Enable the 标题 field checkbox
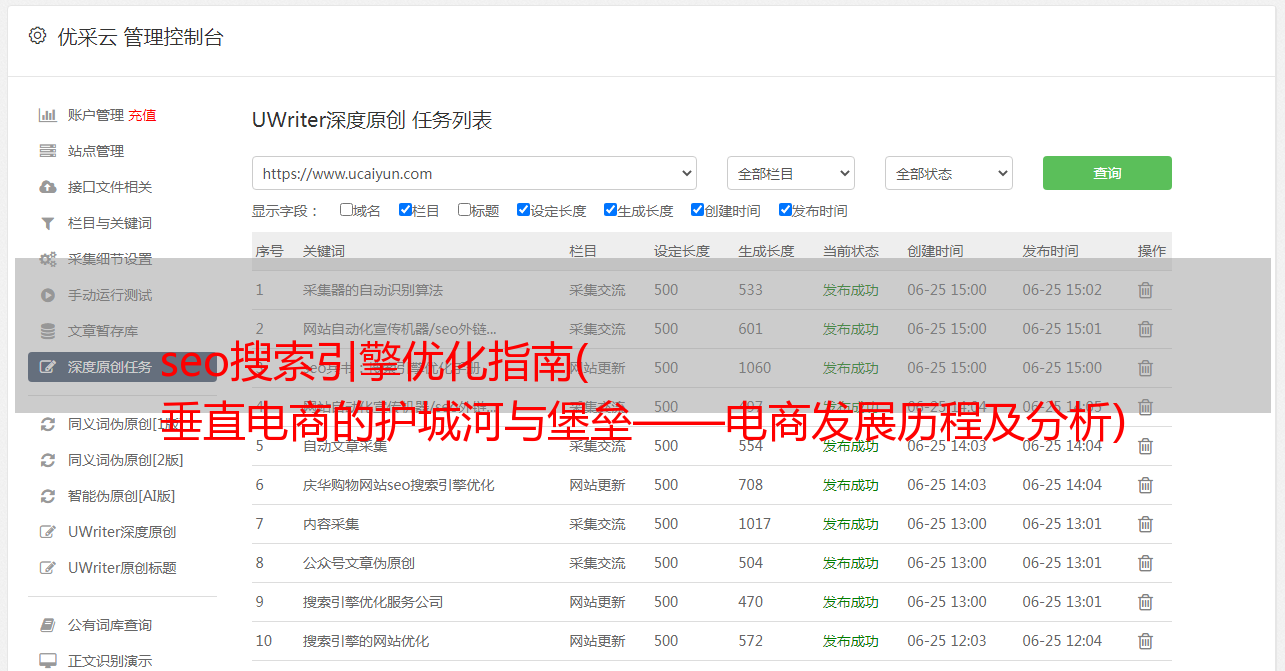1285x671 pixels. (464, 210)
